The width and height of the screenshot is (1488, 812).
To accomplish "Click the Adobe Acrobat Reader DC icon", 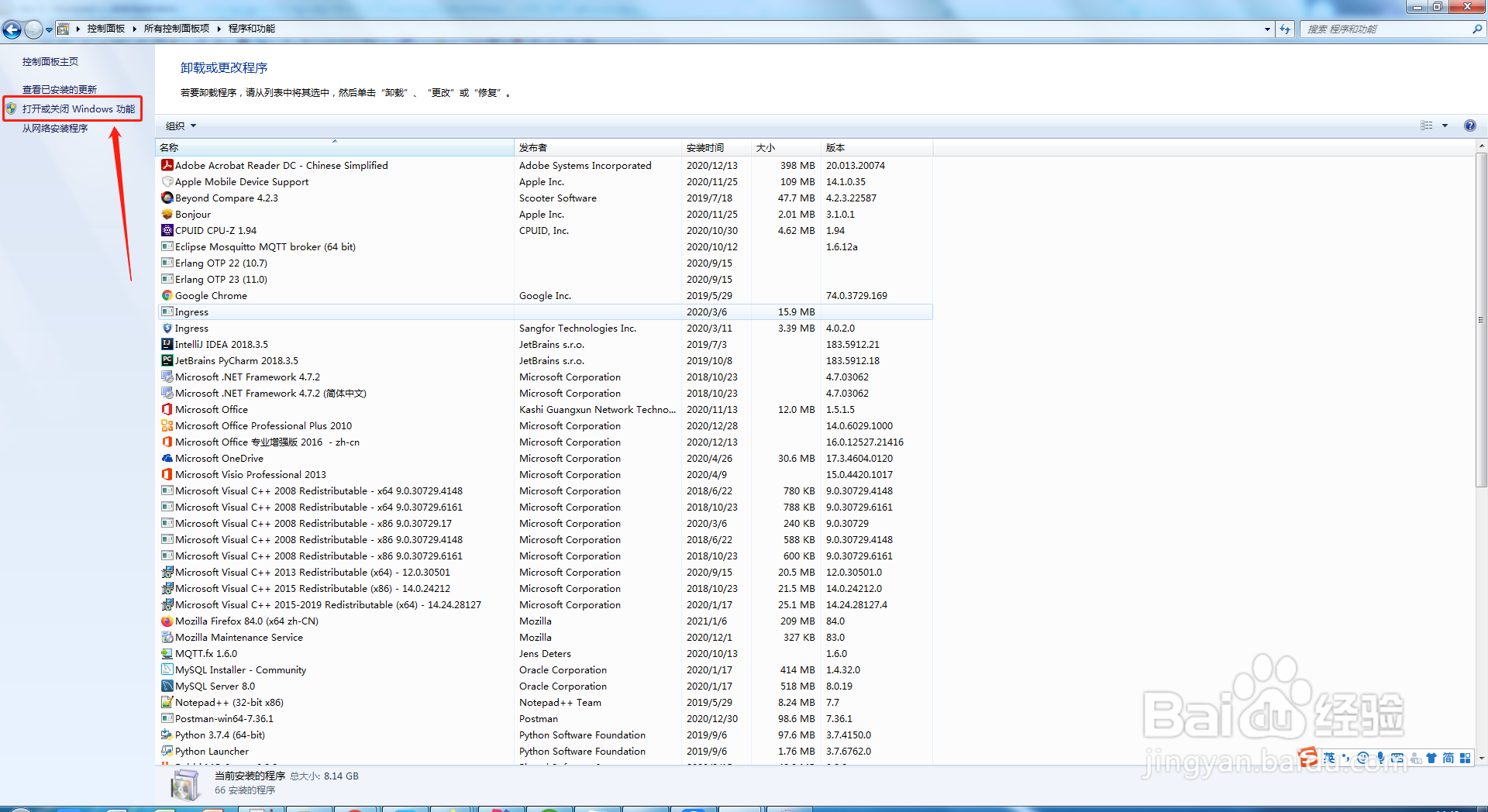I will pyautogui.click(x=167, y=165).
